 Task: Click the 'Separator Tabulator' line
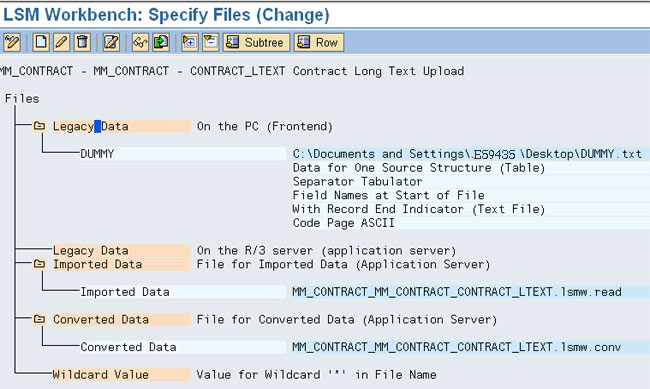[x=357, y=181]
